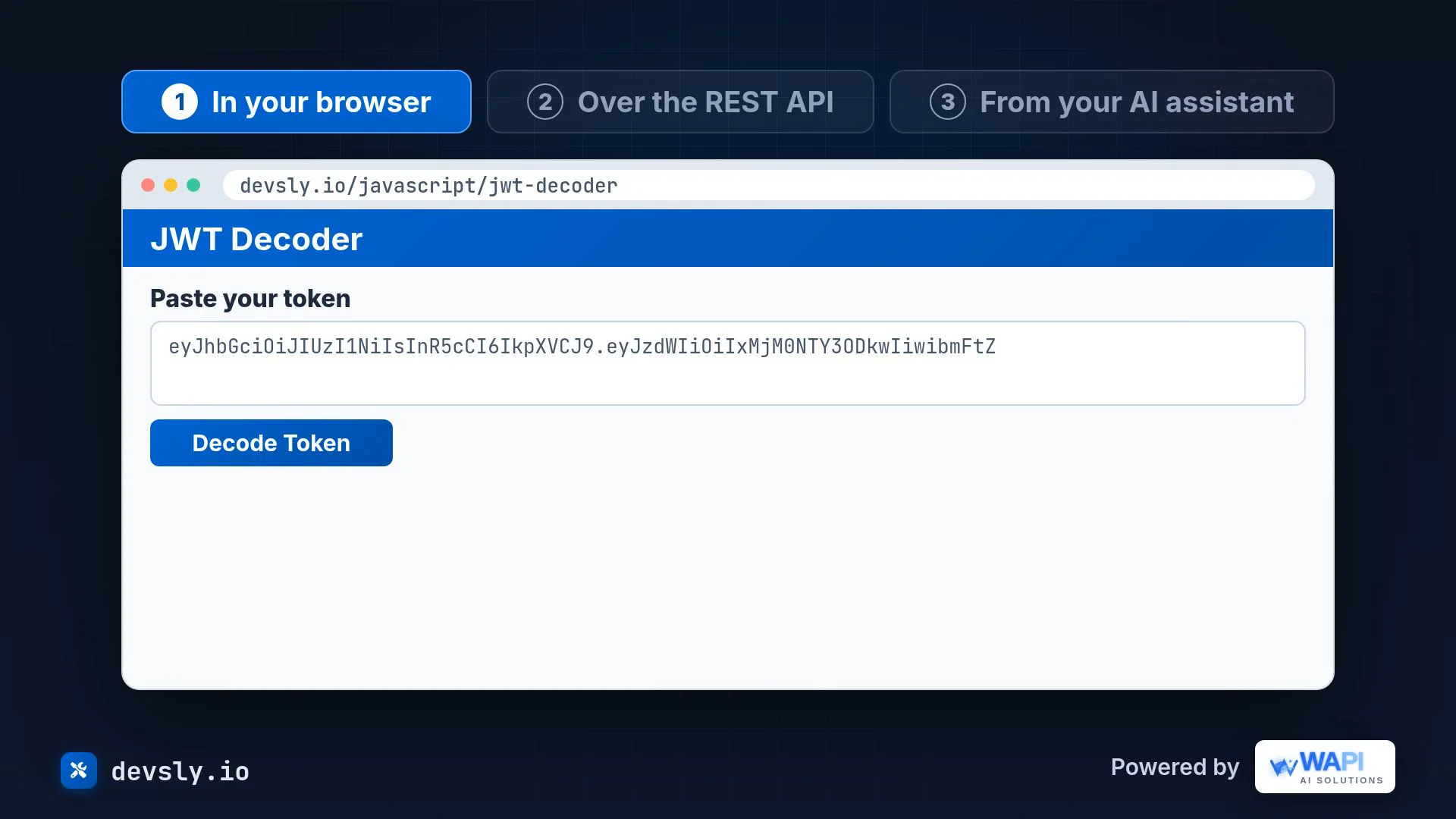Click the "Paste your token" label
This screenshot has height=819, width=1456.
pyautogui.click(x=250, y=298)
